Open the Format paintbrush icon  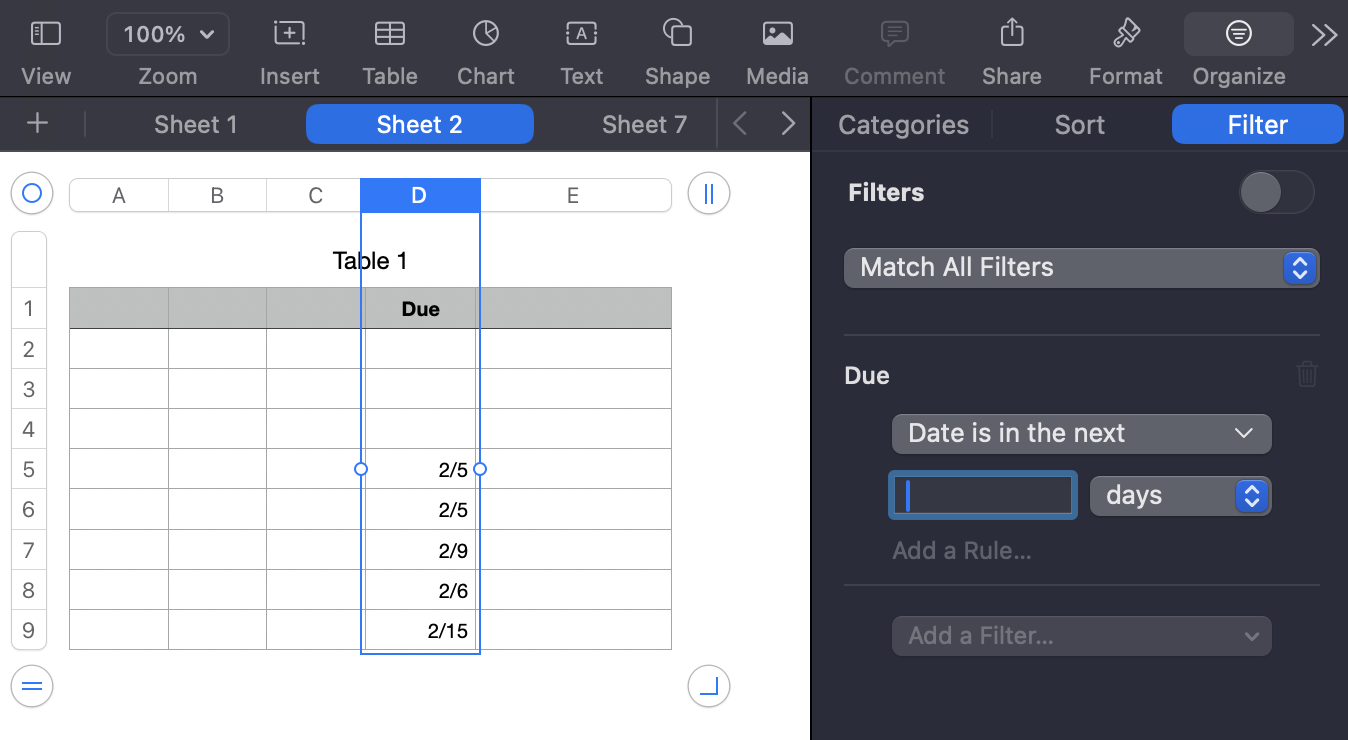(x=1126, y=34)
